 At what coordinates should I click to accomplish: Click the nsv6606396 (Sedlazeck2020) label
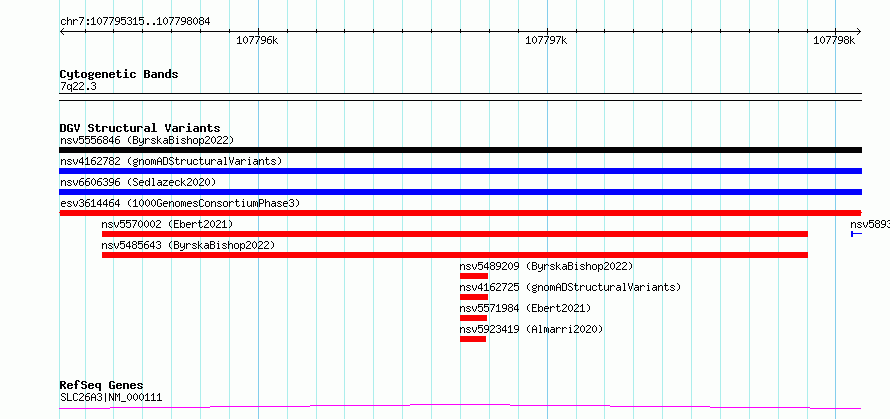click(138, 182)
